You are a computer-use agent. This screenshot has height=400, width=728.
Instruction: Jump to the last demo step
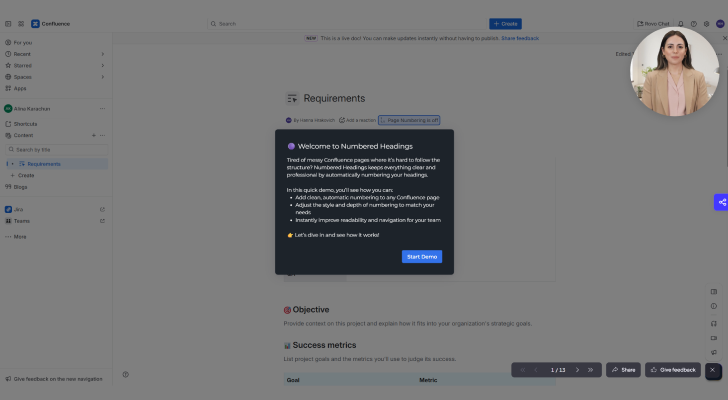(591, 370)
